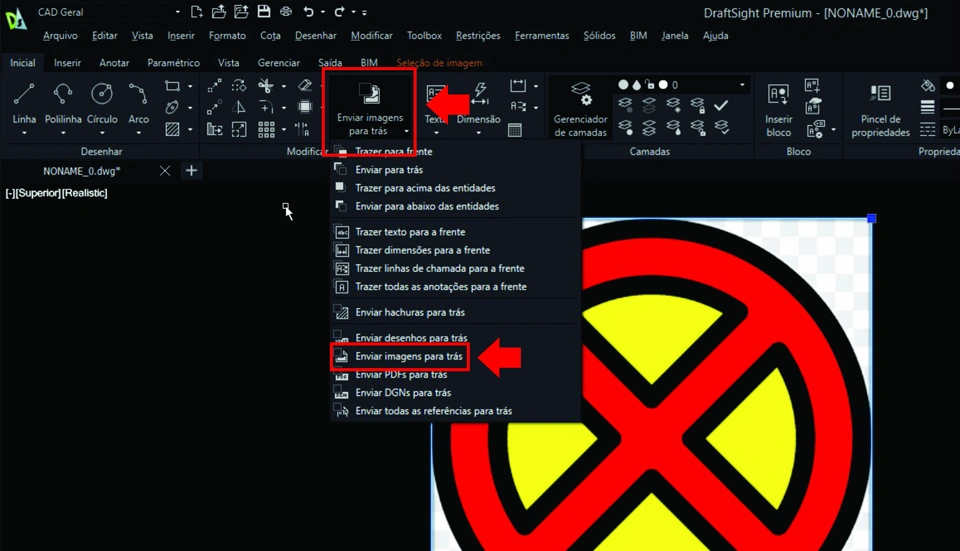Click the hatch fill tool icon
The image size is (960, 551).
(x=173, y=129)
